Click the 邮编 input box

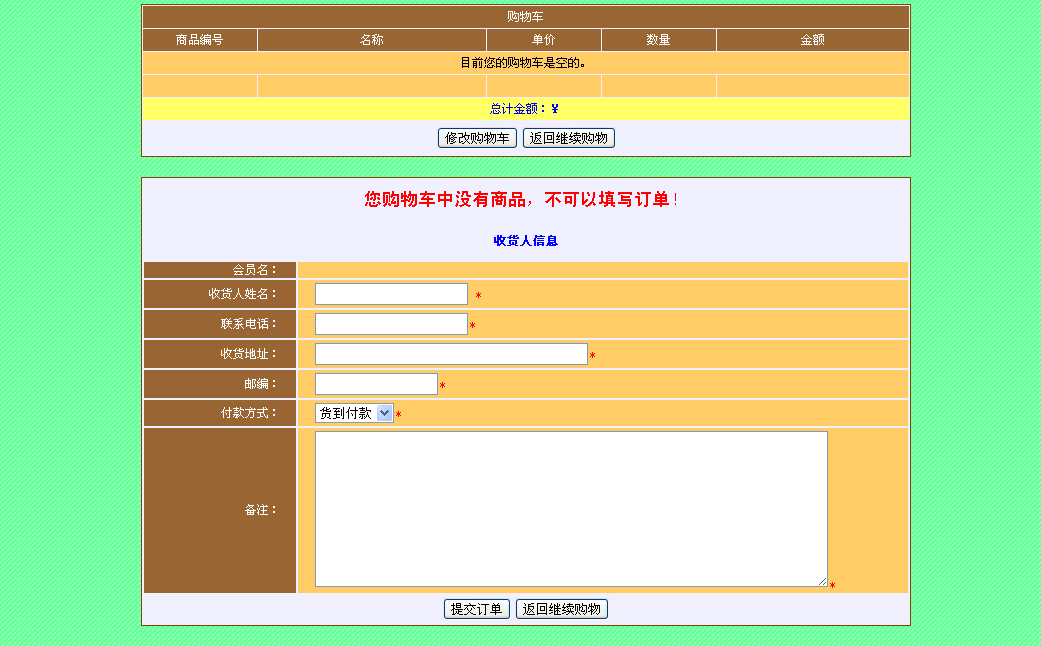376,384
